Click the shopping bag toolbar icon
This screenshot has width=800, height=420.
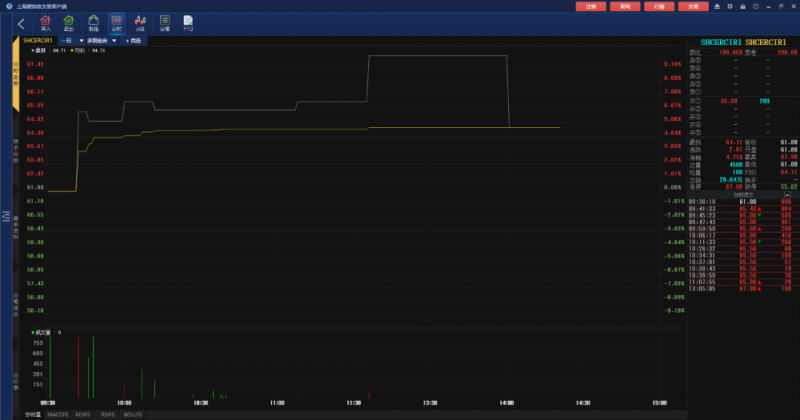93,23
